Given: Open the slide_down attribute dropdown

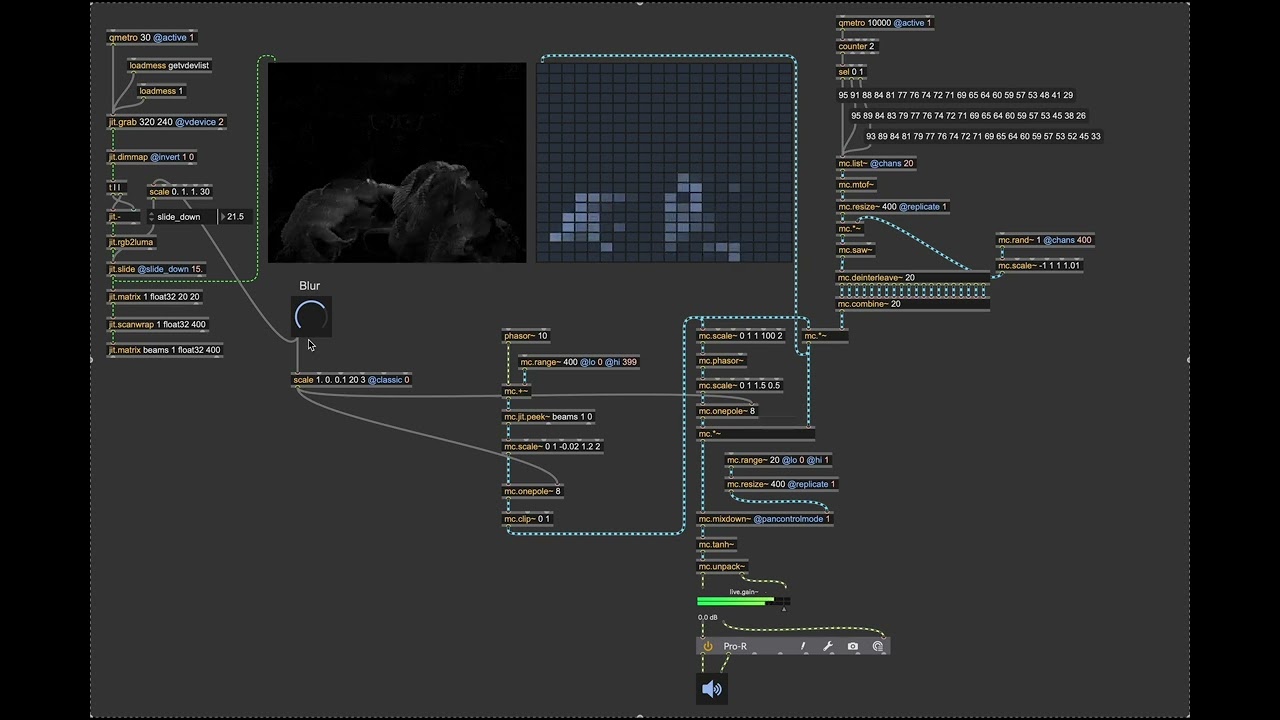Looking at the screenshot, I should pyautogui.click(x=181, y=216).
